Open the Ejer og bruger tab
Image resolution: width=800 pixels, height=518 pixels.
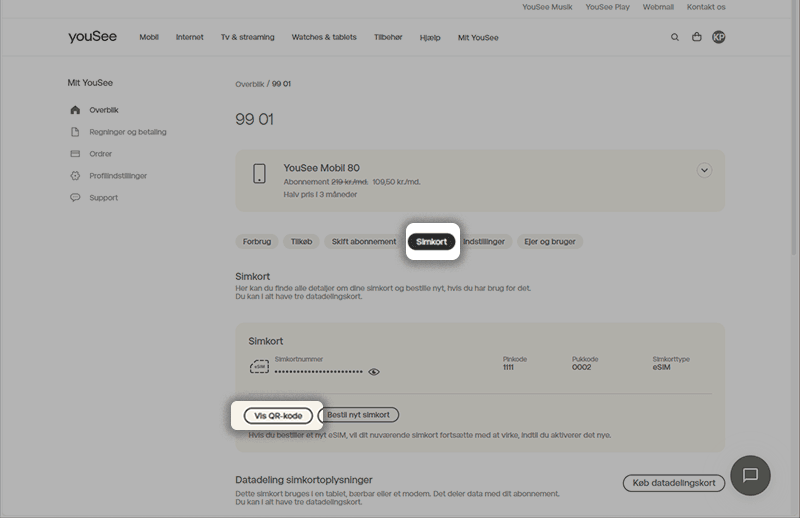click(x=551, y=242)
